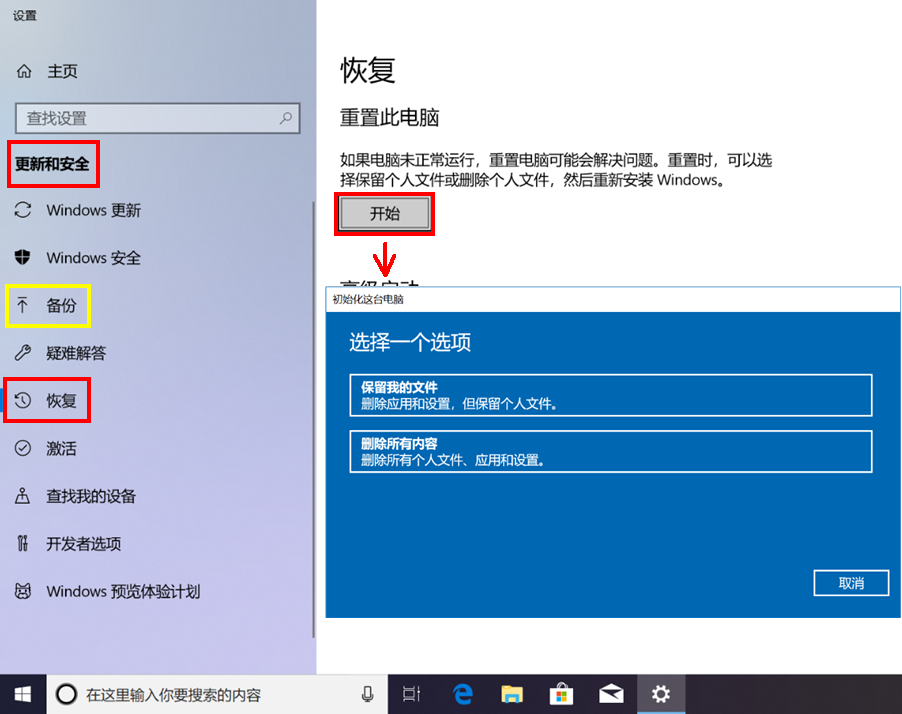This screenshot has width=902, height=714.
Task: Click the taskbar microphone icon
Action: [368, 694]
